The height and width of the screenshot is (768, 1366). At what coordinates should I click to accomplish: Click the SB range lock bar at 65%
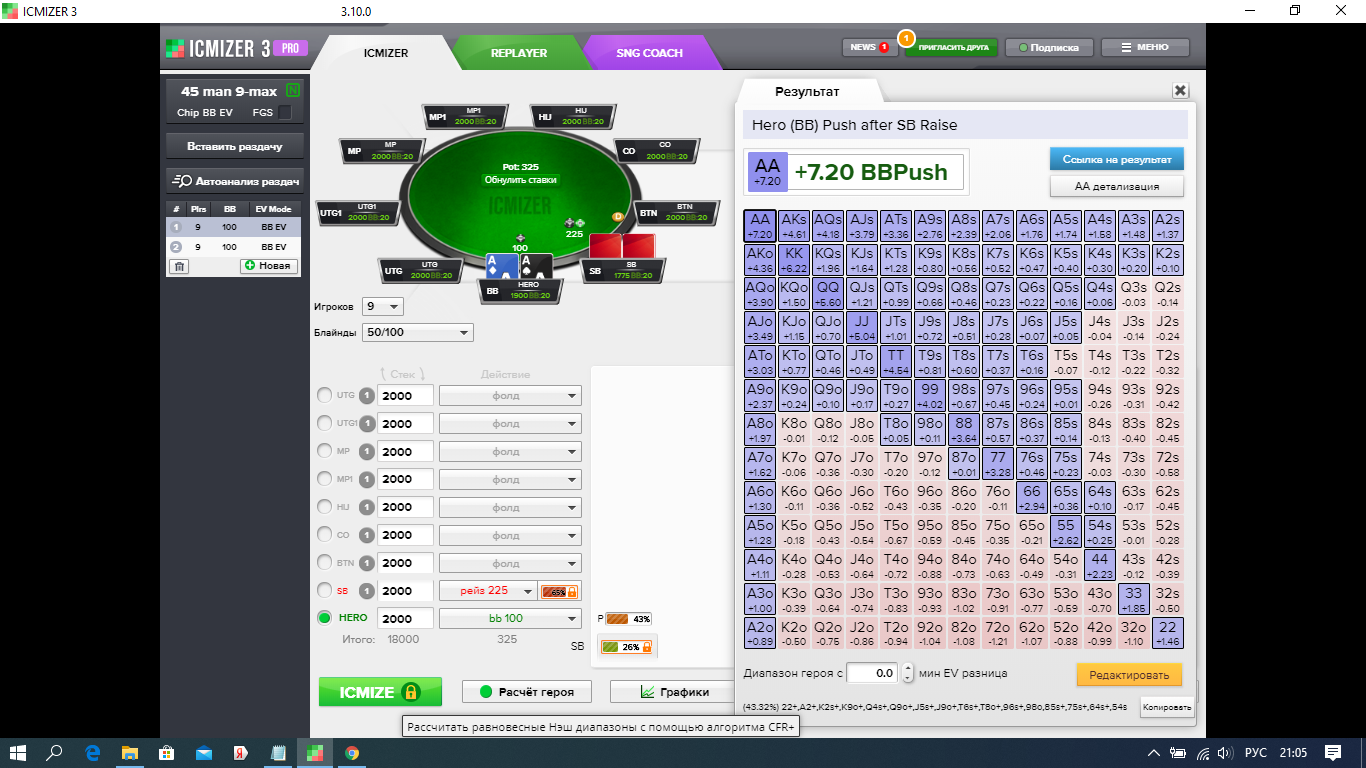point(559,591)
